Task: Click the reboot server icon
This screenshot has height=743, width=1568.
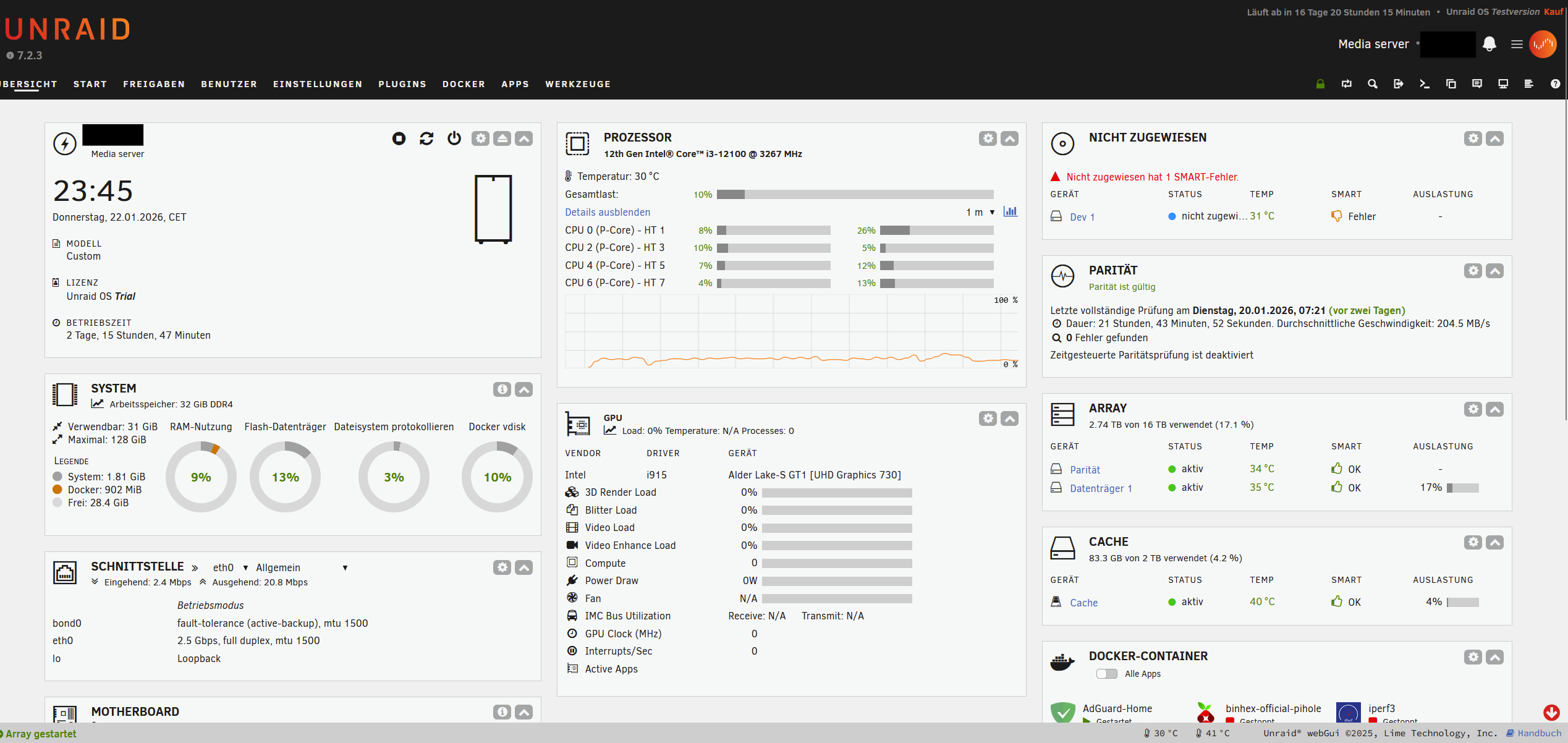Action: coord(426,138)
